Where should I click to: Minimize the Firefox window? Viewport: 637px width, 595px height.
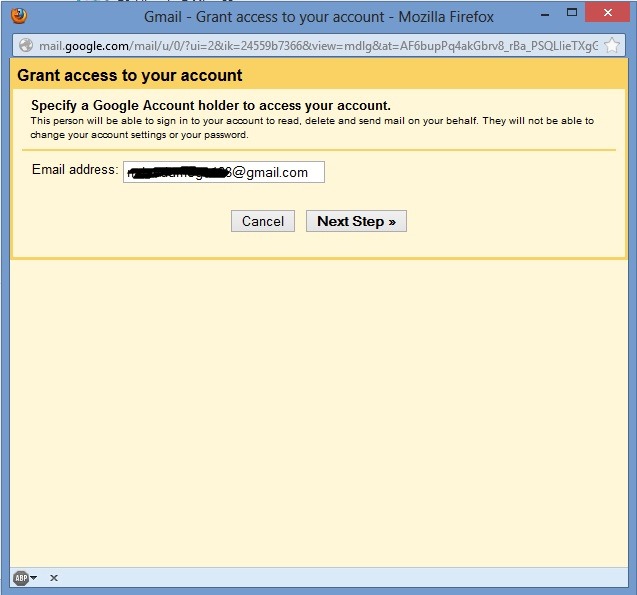coord(545,15)
